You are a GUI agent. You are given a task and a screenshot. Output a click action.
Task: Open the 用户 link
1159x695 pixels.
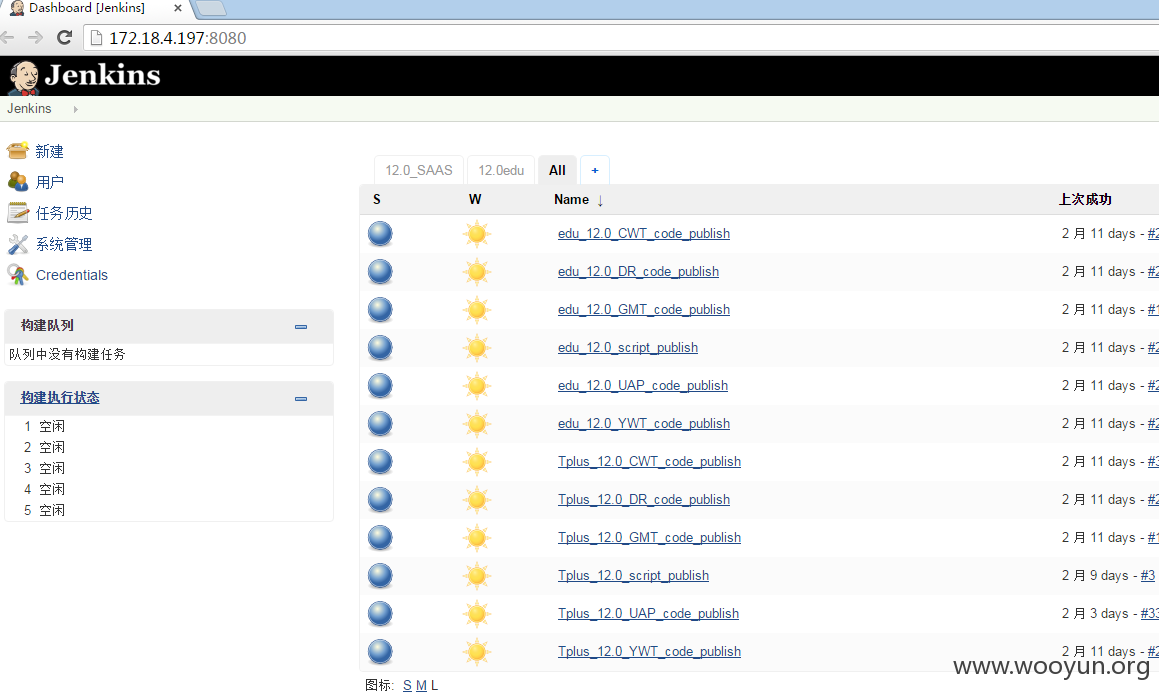pyautogui.click(x=50, y=183)
